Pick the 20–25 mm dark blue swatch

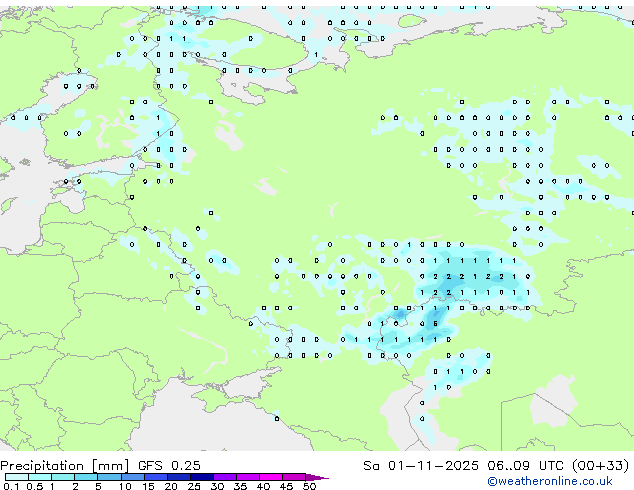pos(178,477)
